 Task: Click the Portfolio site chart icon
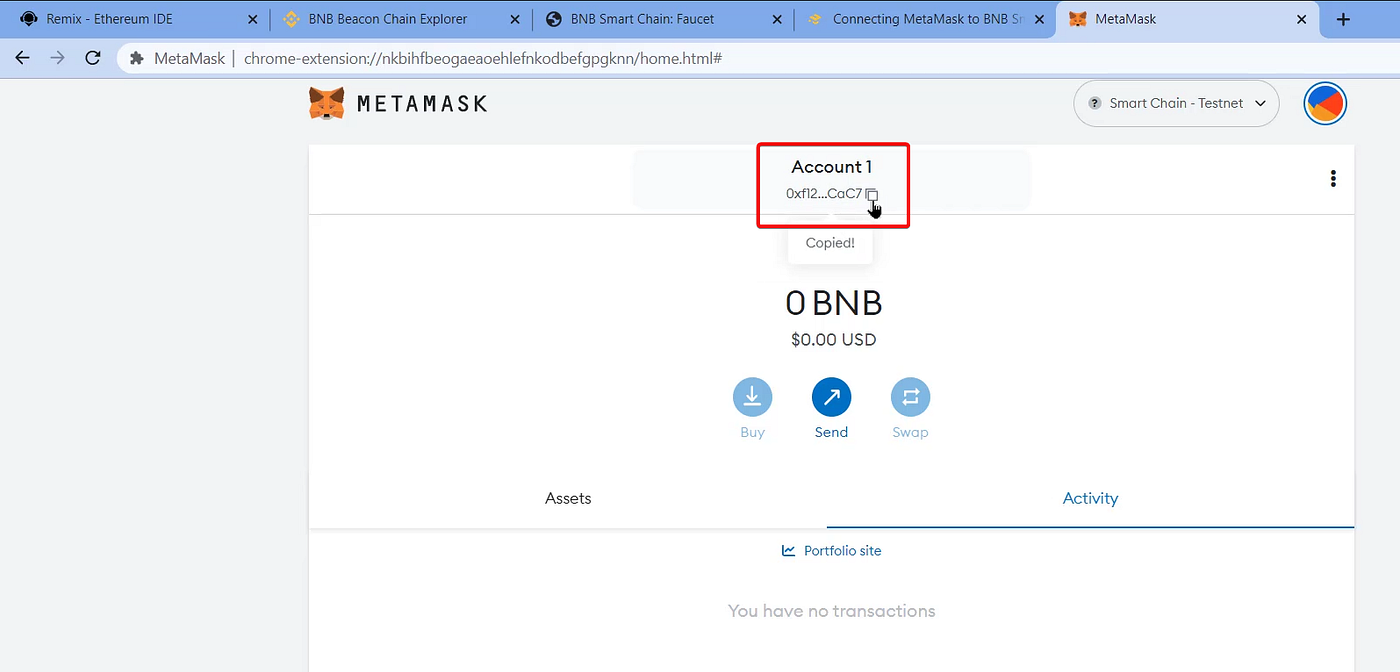coord(788,550)
